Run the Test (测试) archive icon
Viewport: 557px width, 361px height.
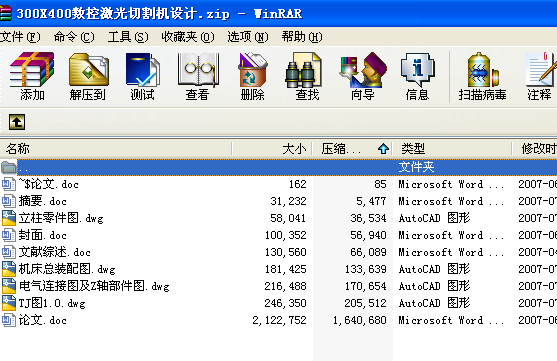point(142,70)
